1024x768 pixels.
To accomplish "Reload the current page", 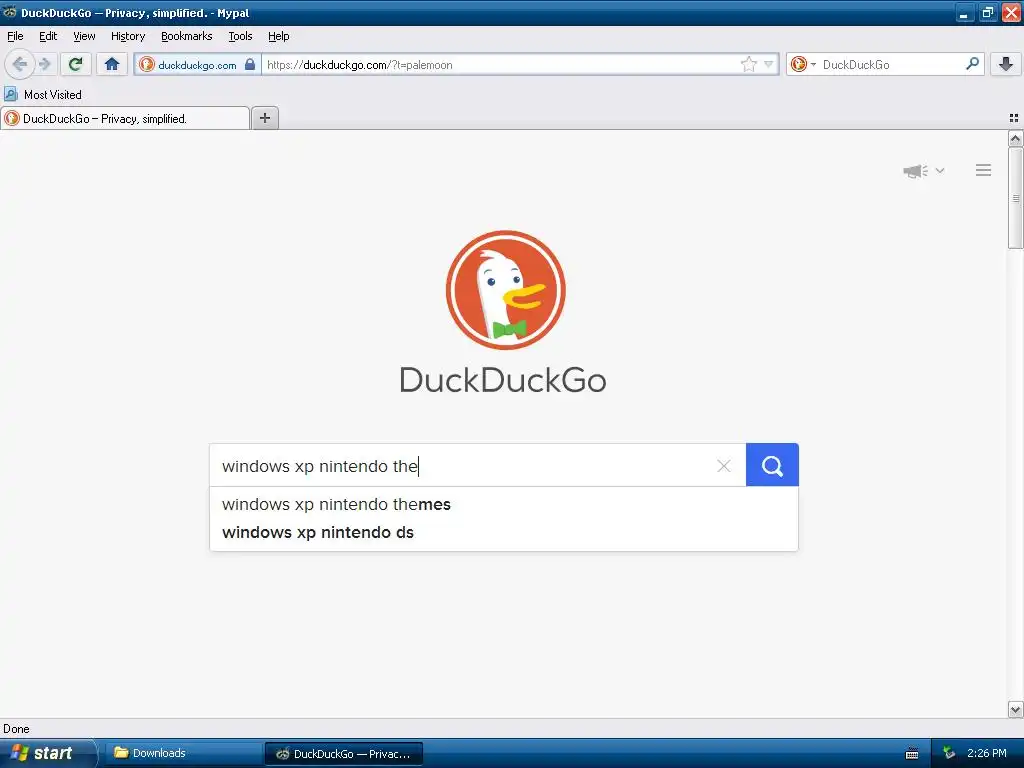I will pos(76,64).
